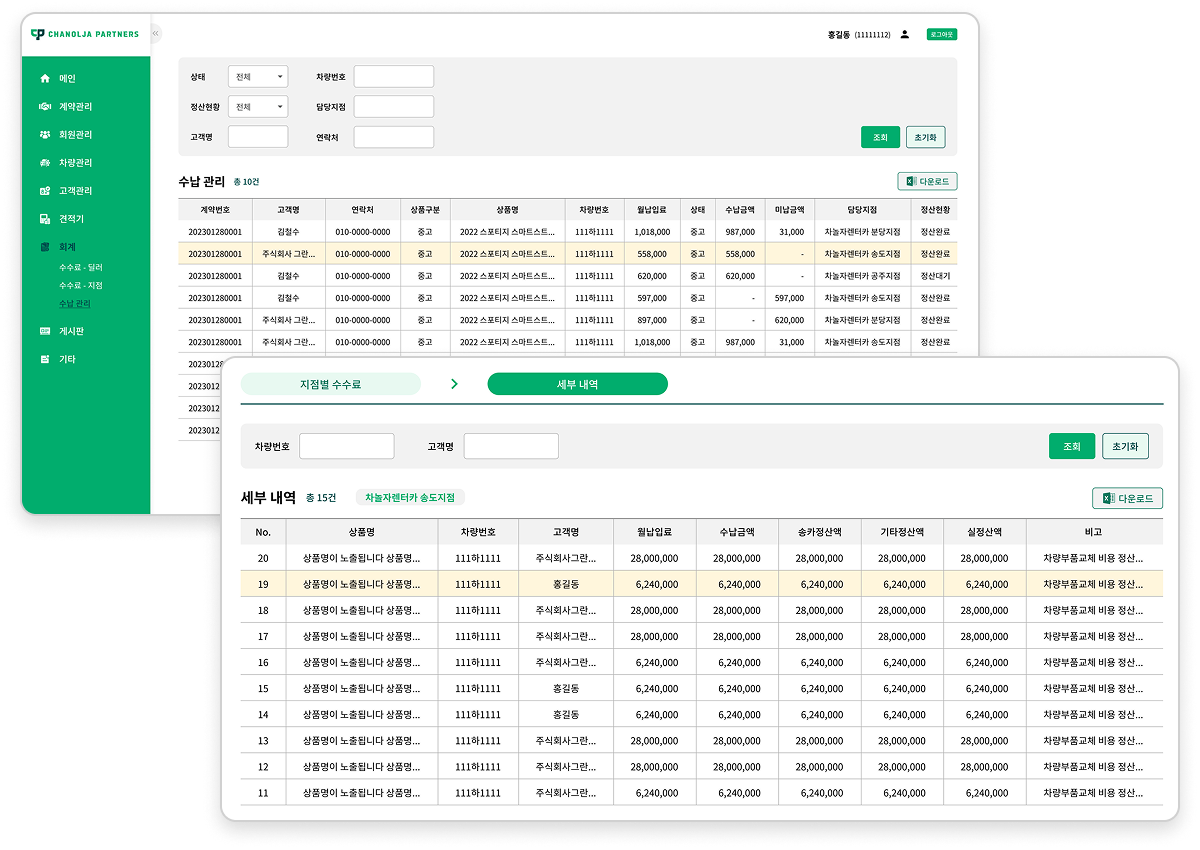The width and height of the screenshot is (1200, 850).
Task: Select the 세부 내역 tab
Action: [x=577, y=384]
